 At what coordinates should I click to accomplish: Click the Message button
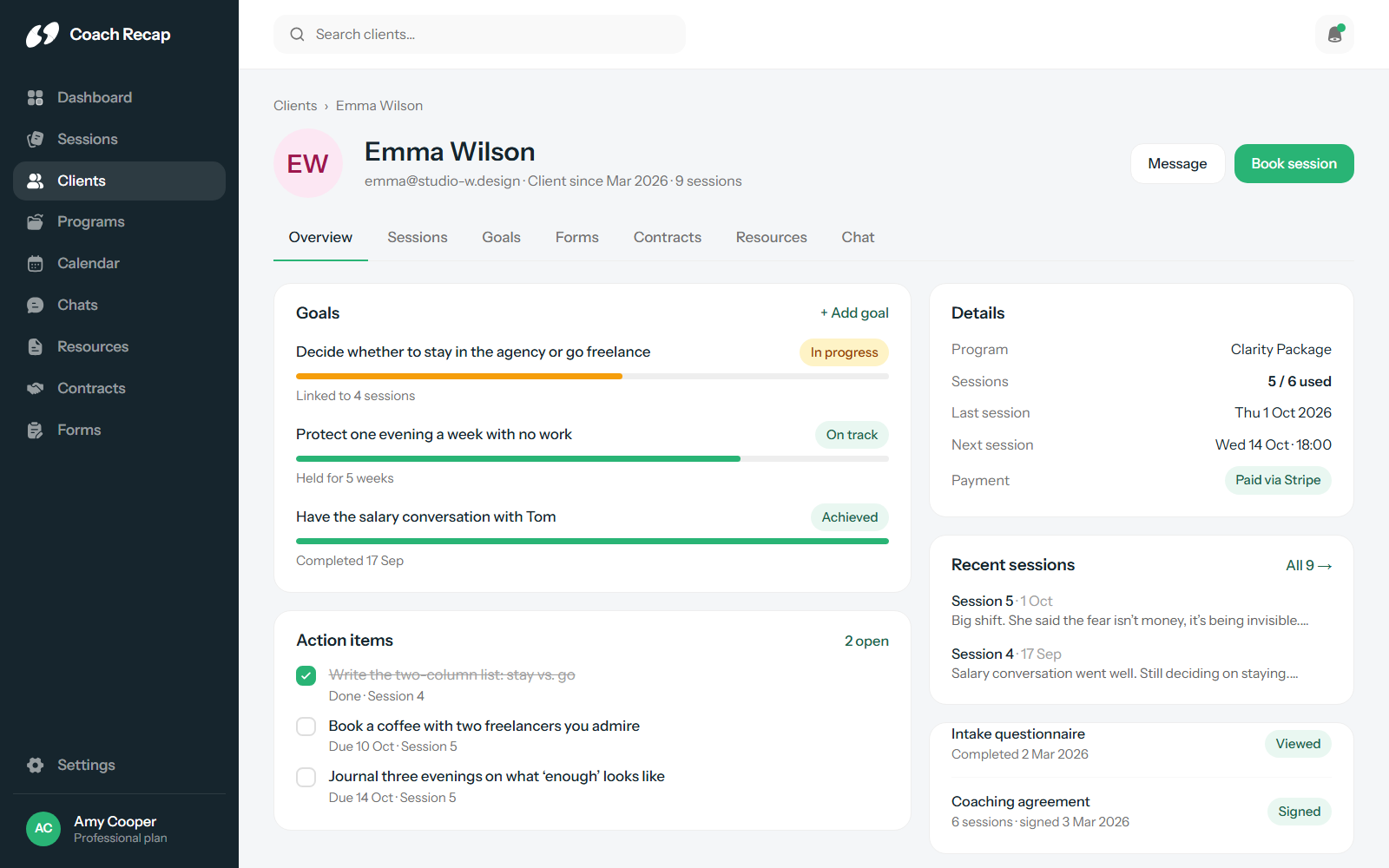coord(1177,164)
